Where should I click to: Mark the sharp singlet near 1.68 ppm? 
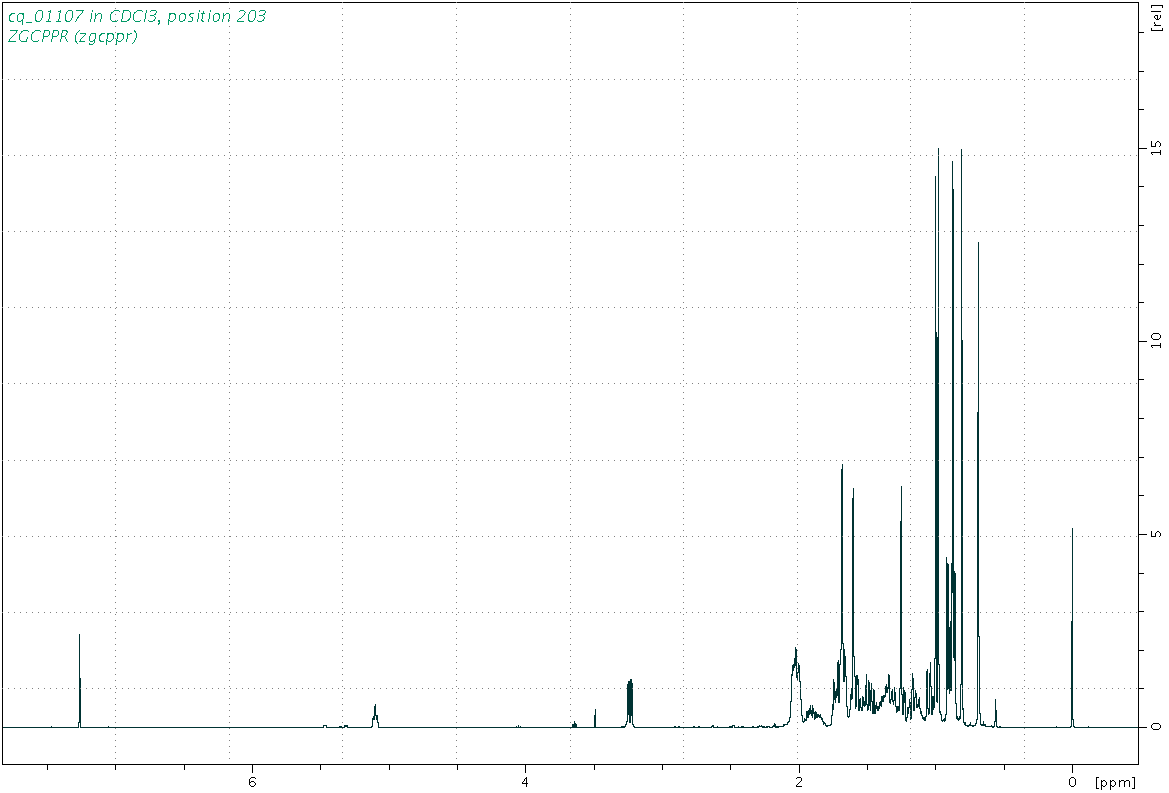(x=842, y=596)
